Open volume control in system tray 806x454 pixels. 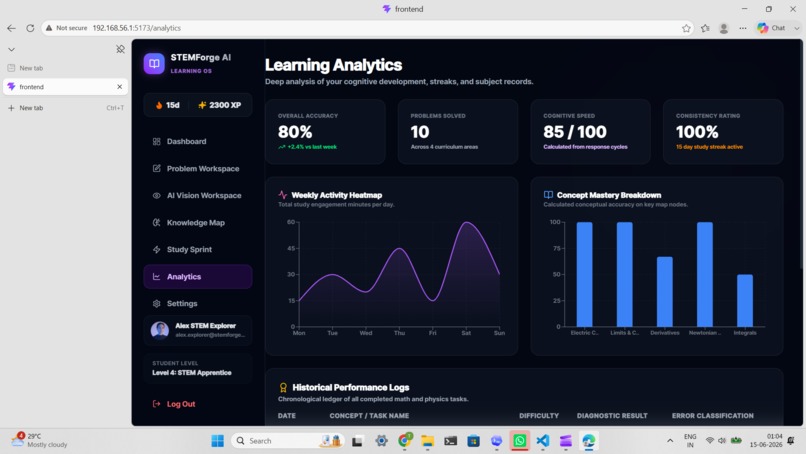722,441
